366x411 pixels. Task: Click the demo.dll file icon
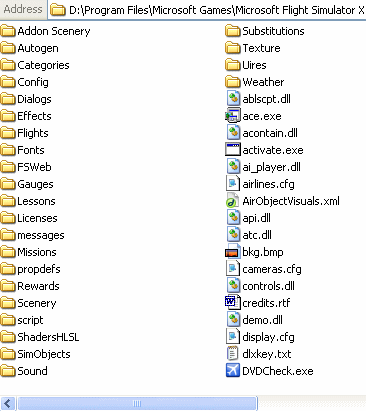tap(233, 320)
